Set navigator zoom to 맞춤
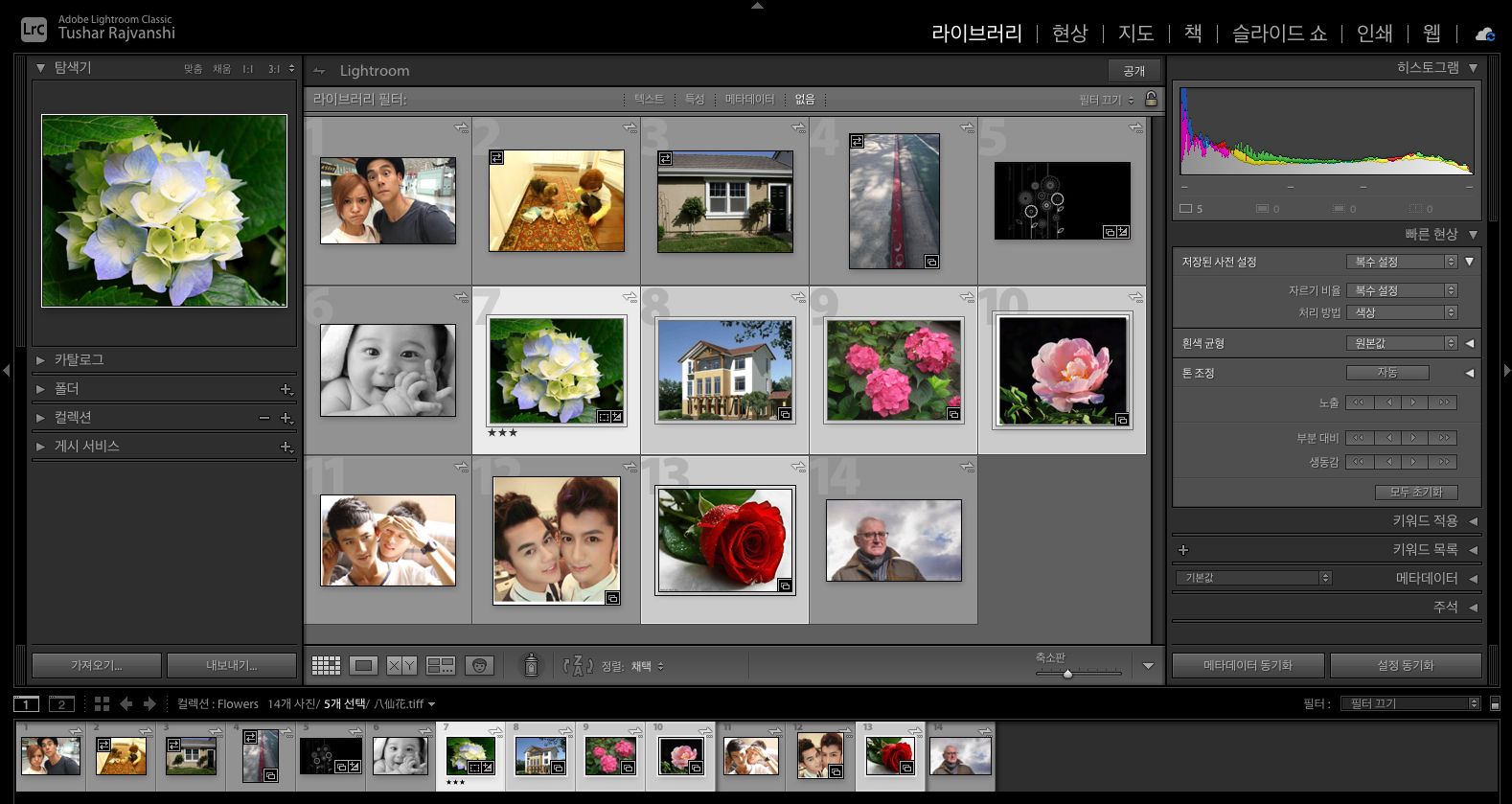Image resolution: width=1512 pixels, height=804 pixels. (x=194, y=69)
